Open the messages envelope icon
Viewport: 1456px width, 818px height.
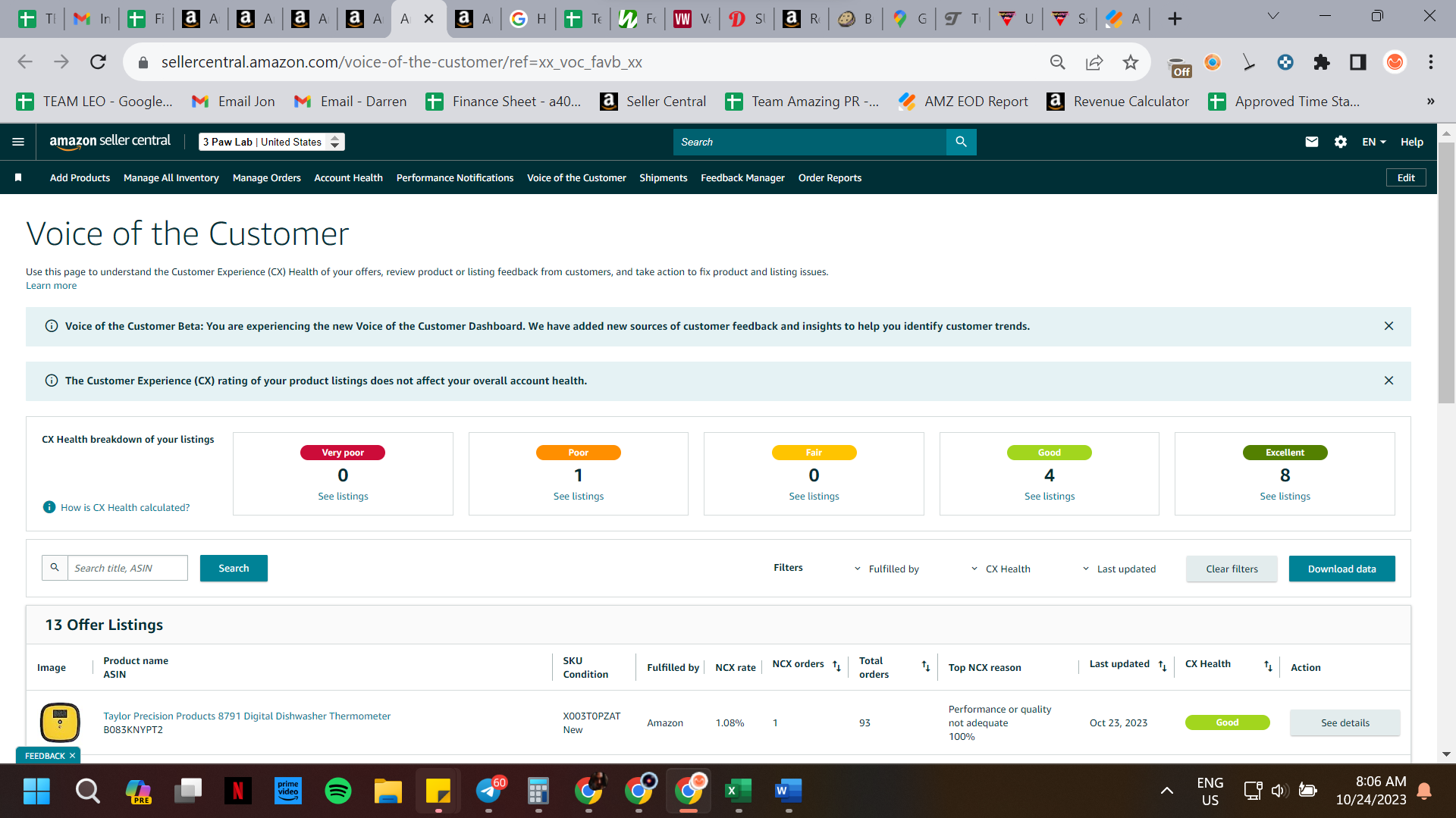click(1311, 142)
